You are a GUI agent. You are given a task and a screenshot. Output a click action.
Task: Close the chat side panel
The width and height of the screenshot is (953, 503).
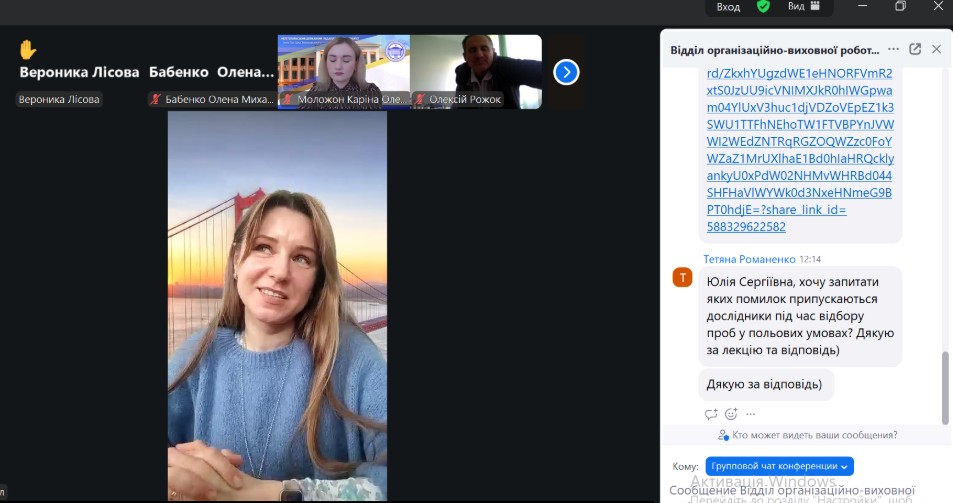point(936,49)
